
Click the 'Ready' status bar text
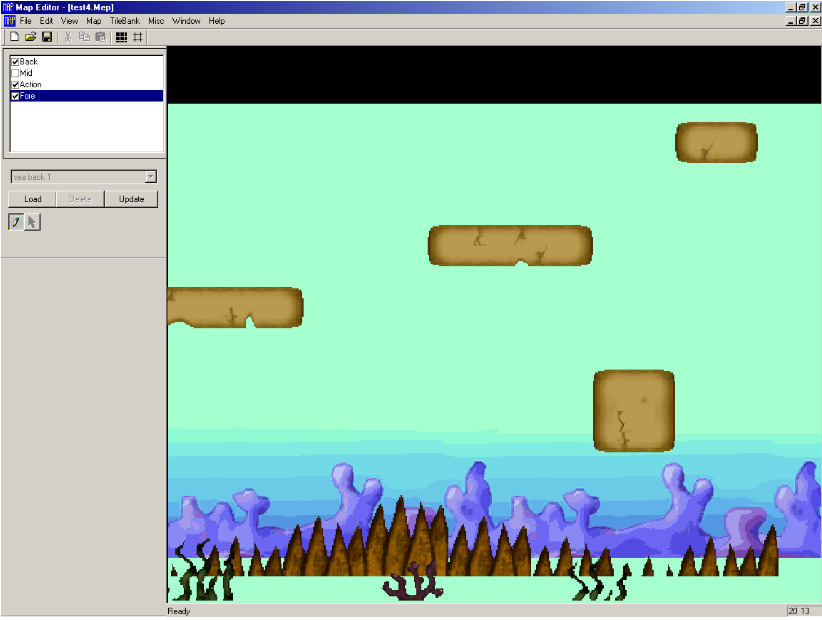179,611
